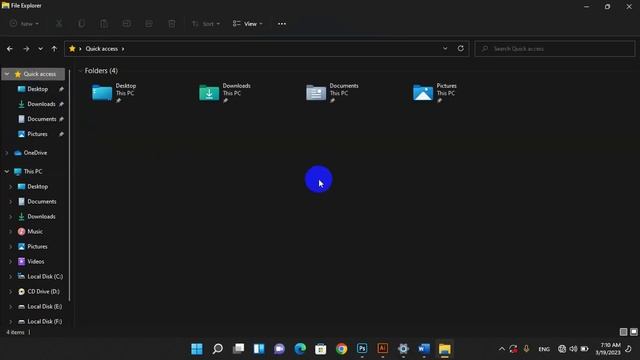Open Widgets from taskbar
This screenshot has height=360, width=640.
click(259, 349)
